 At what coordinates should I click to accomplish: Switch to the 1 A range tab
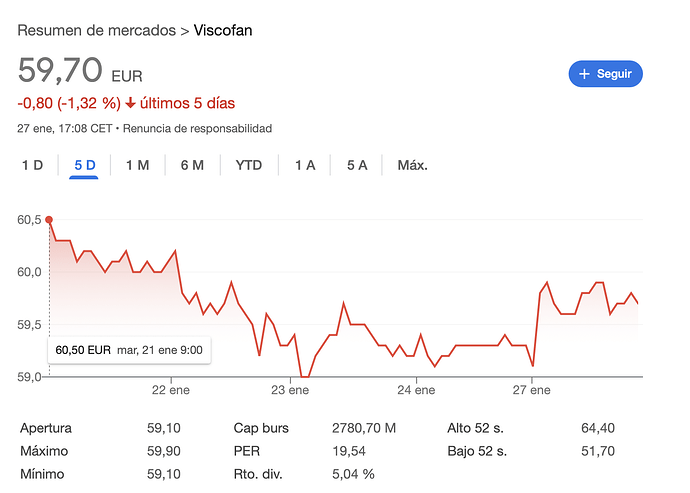[305, 165]
